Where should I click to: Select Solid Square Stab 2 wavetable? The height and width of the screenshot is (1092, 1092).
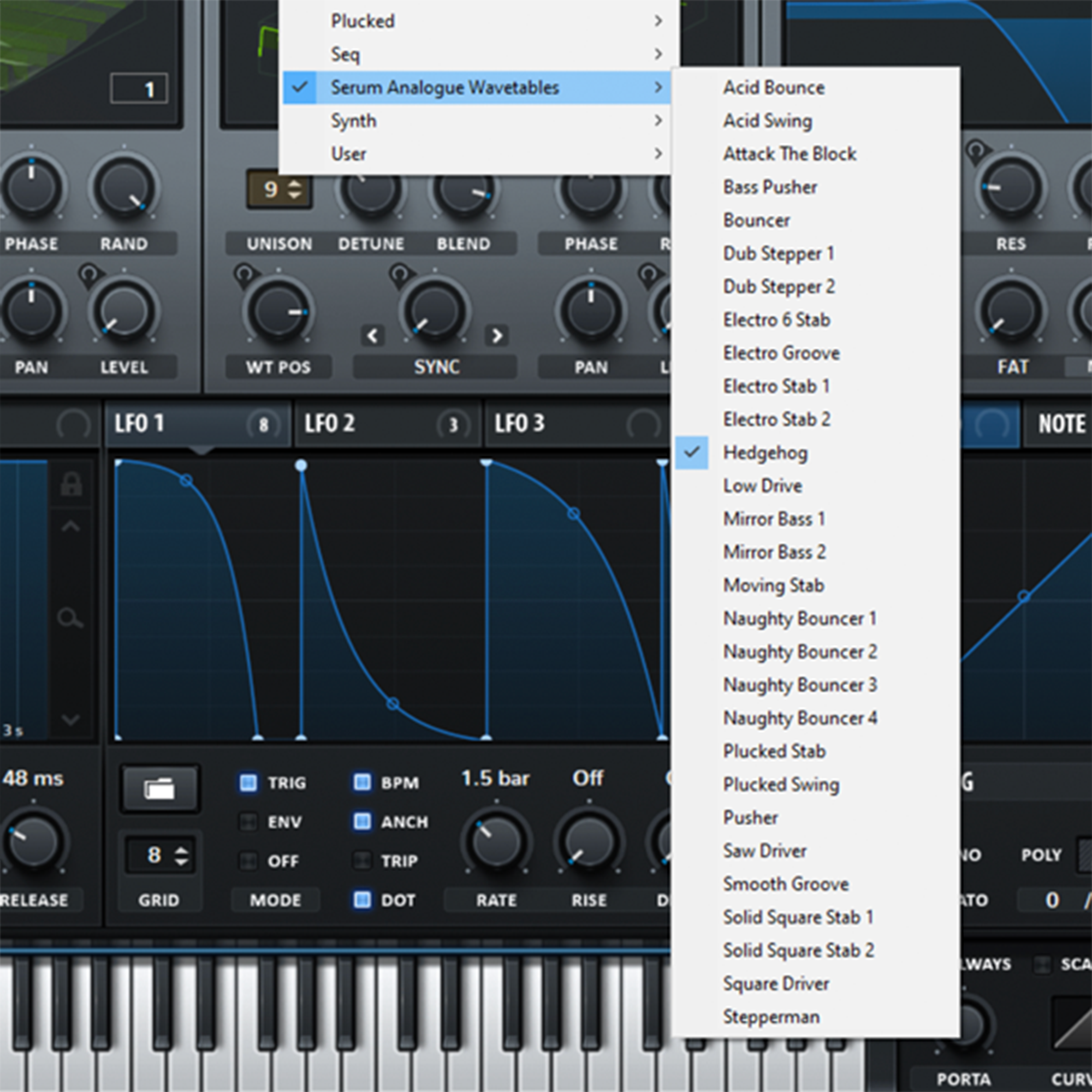point(816,950)
